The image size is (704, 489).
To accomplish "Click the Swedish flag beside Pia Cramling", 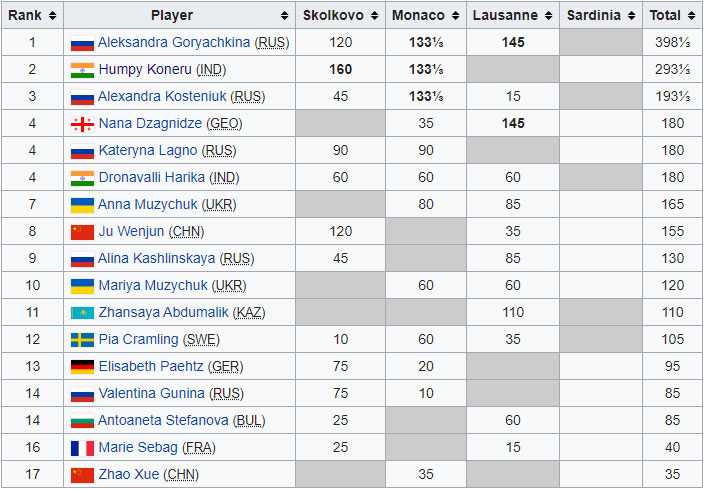I will 82,340.
